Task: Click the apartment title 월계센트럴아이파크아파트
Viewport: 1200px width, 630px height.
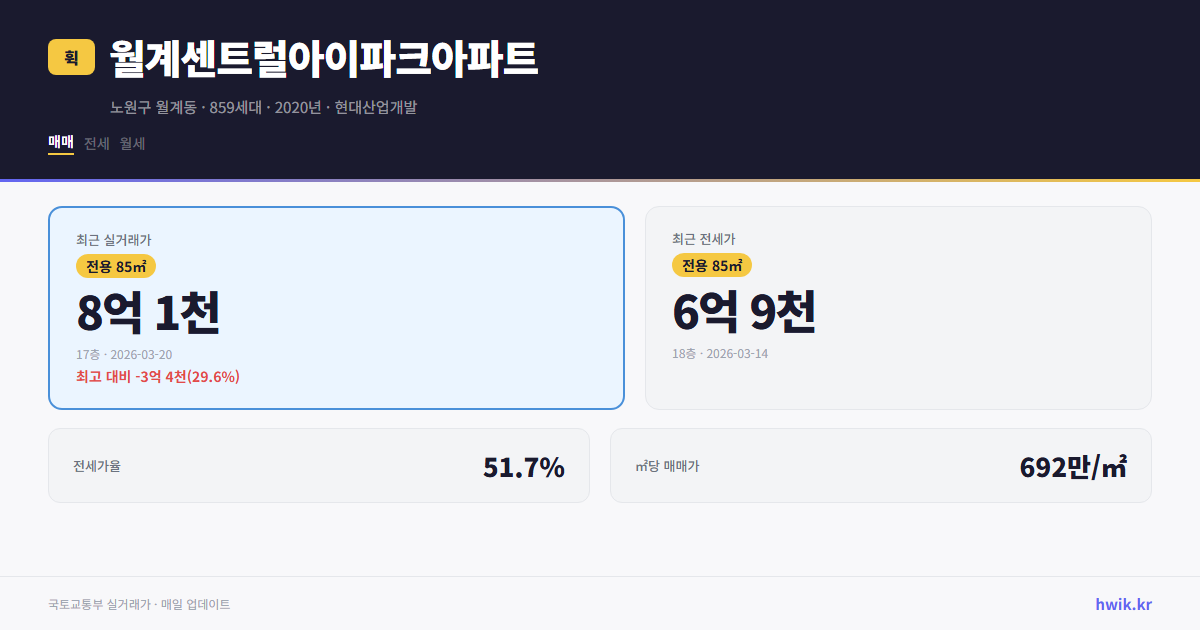Action: (x=320, y=58)
